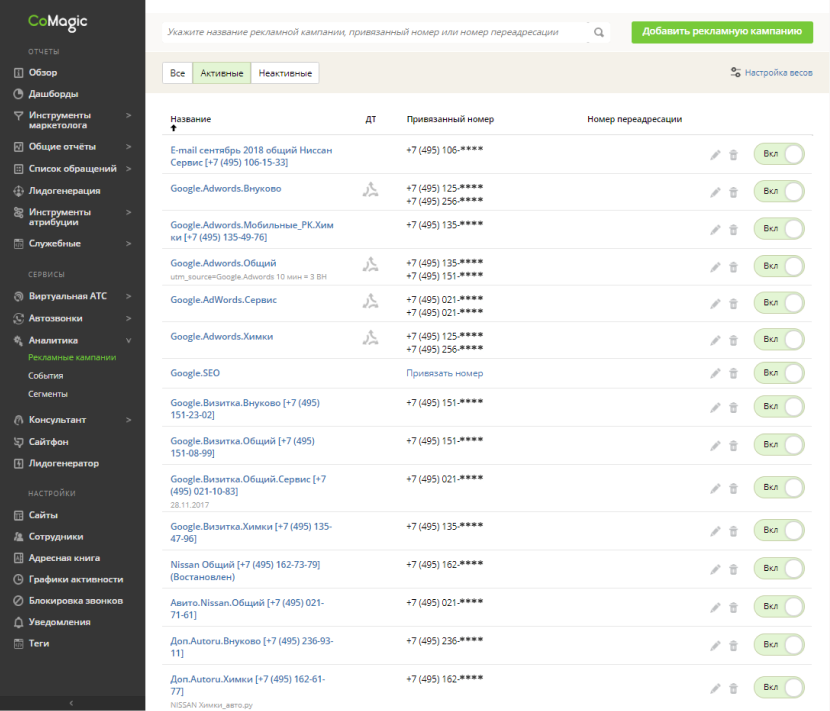Select the Активные filter tab
830x711 pixels.
[x=222, y=73]
